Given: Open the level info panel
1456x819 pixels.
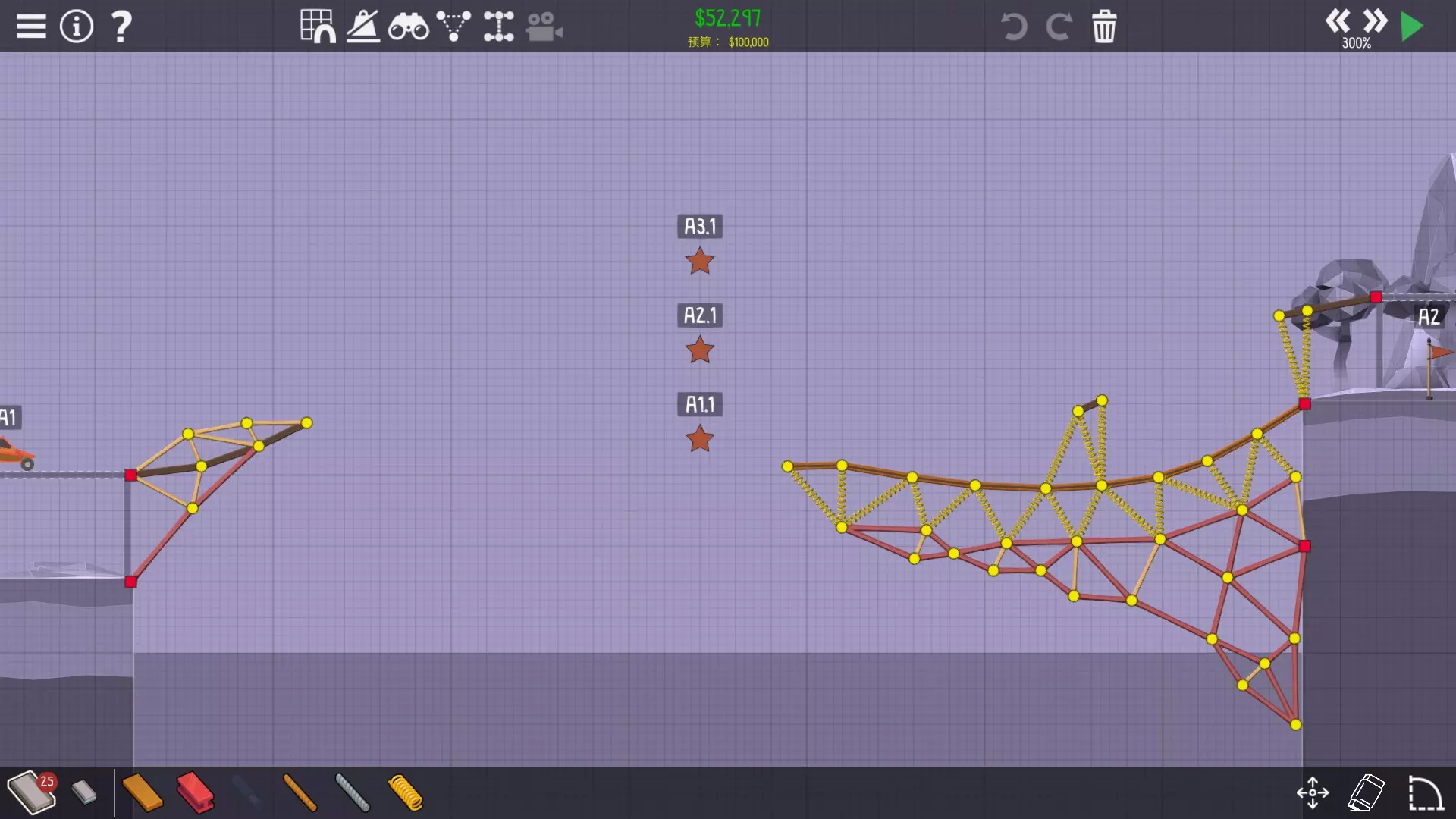Looking at the screenshot, I should (77, 27).
